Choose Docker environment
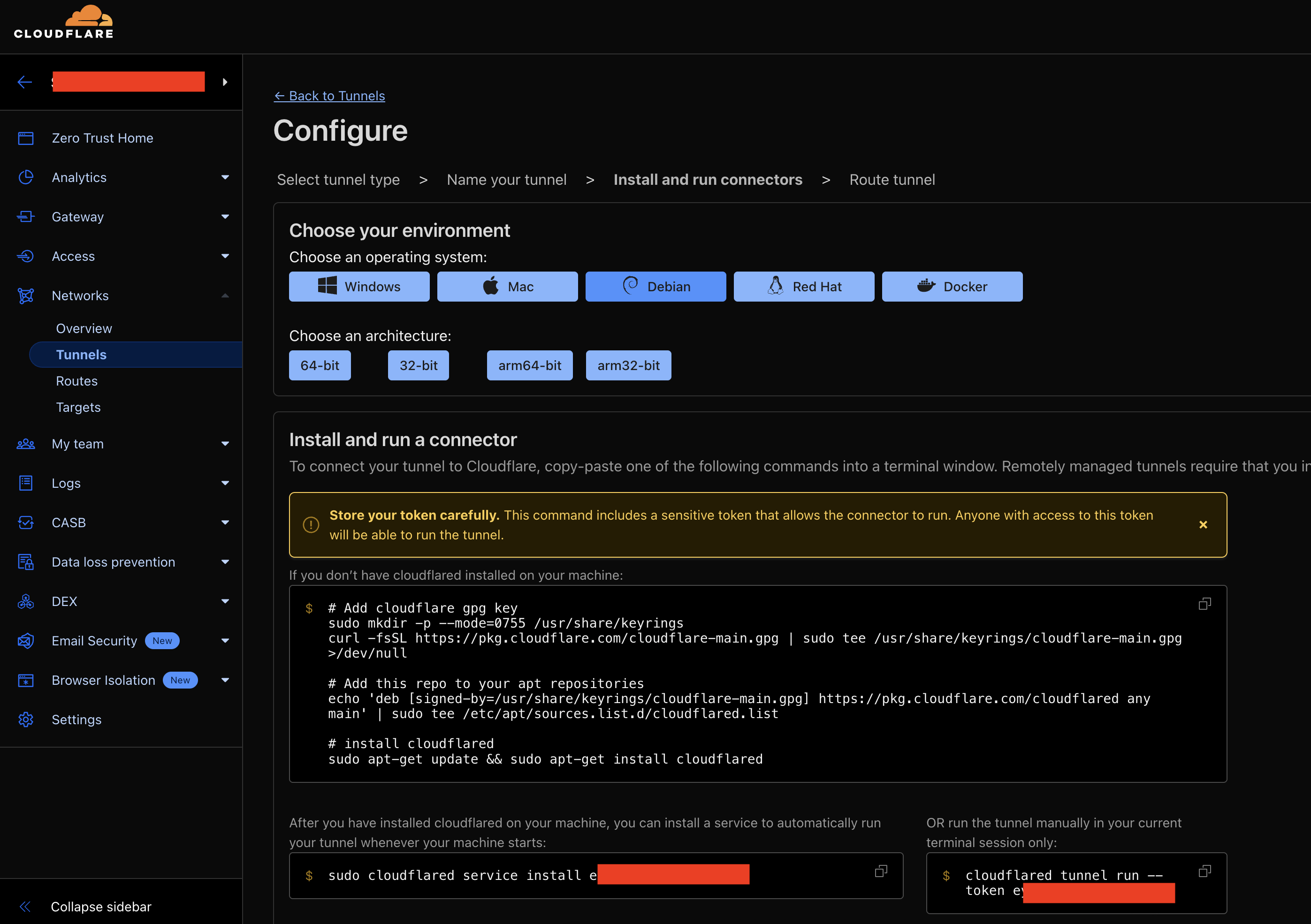Image resolution: width=1311 pixels, height=924 pixels. pos(953,287)
